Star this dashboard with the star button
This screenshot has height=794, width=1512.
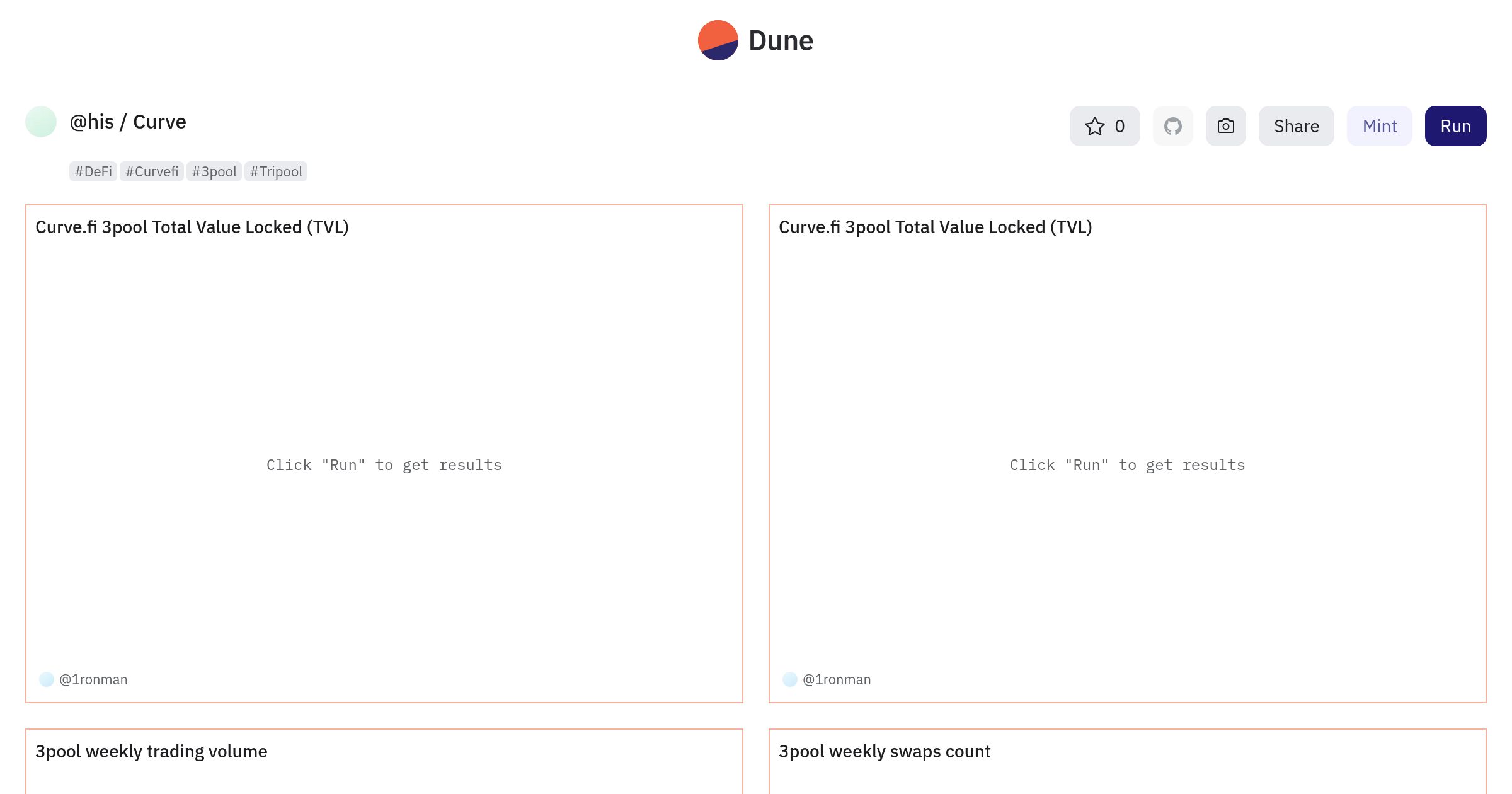1104,126
